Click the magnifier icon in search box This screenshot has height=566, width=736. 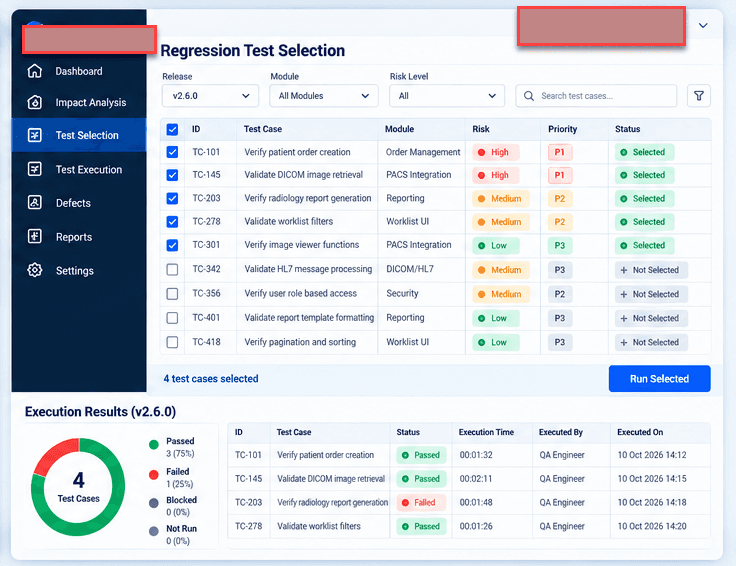(529, 96)
